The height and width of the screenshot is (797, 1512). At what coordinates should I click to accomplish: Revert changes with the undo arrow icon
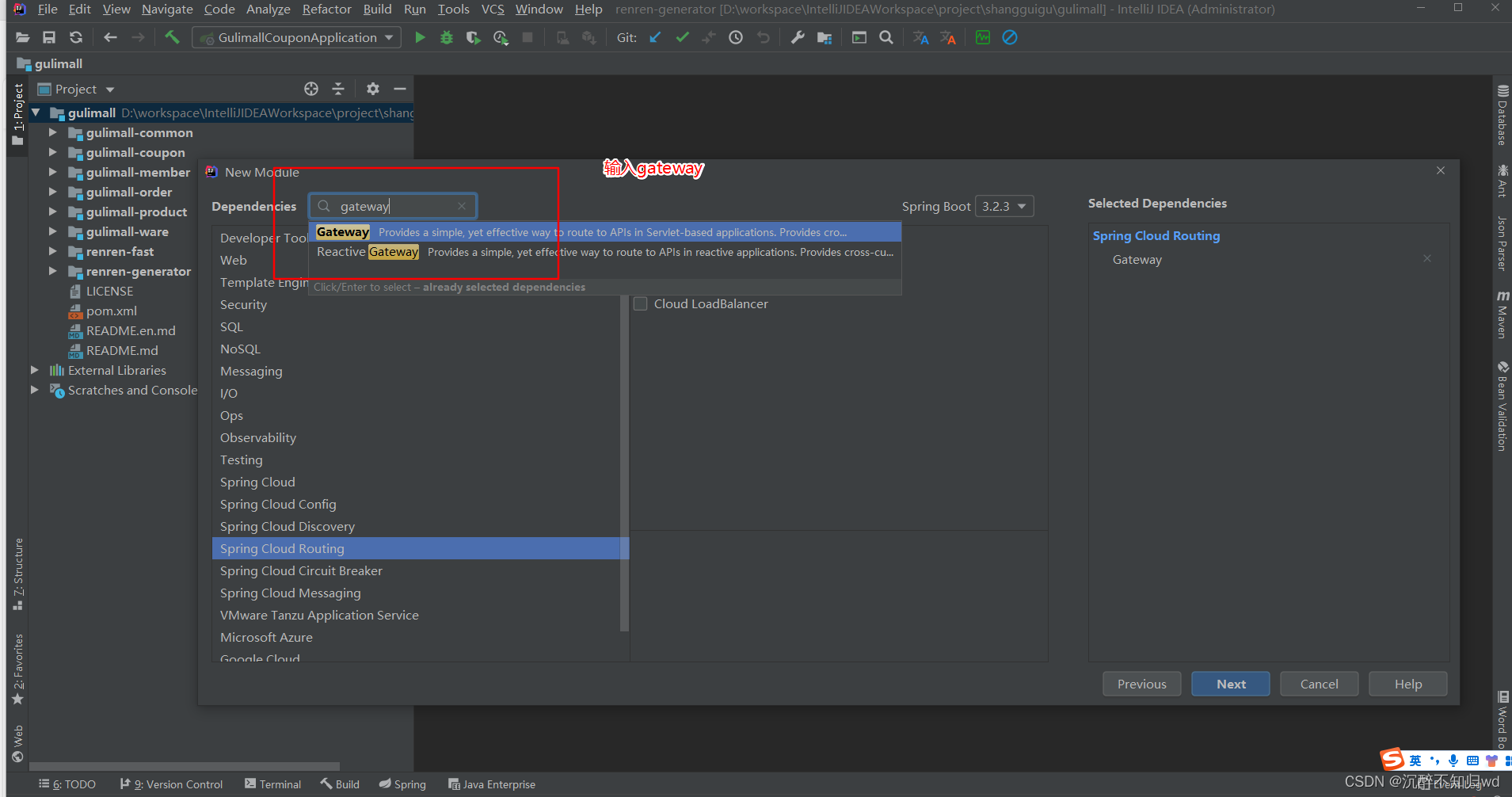(763, 37)
